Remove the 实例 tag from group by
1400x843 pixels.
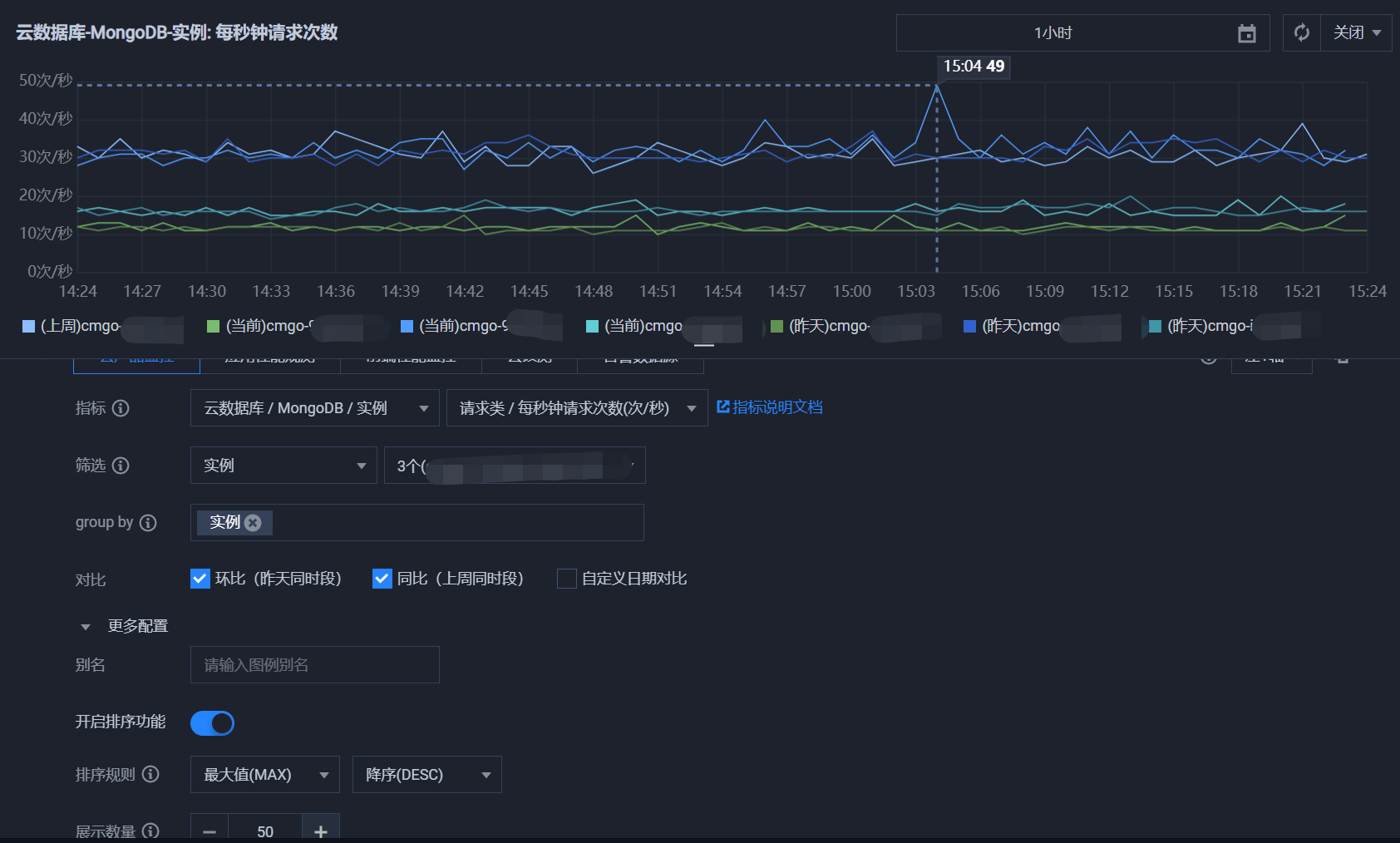tap(254, 523)
